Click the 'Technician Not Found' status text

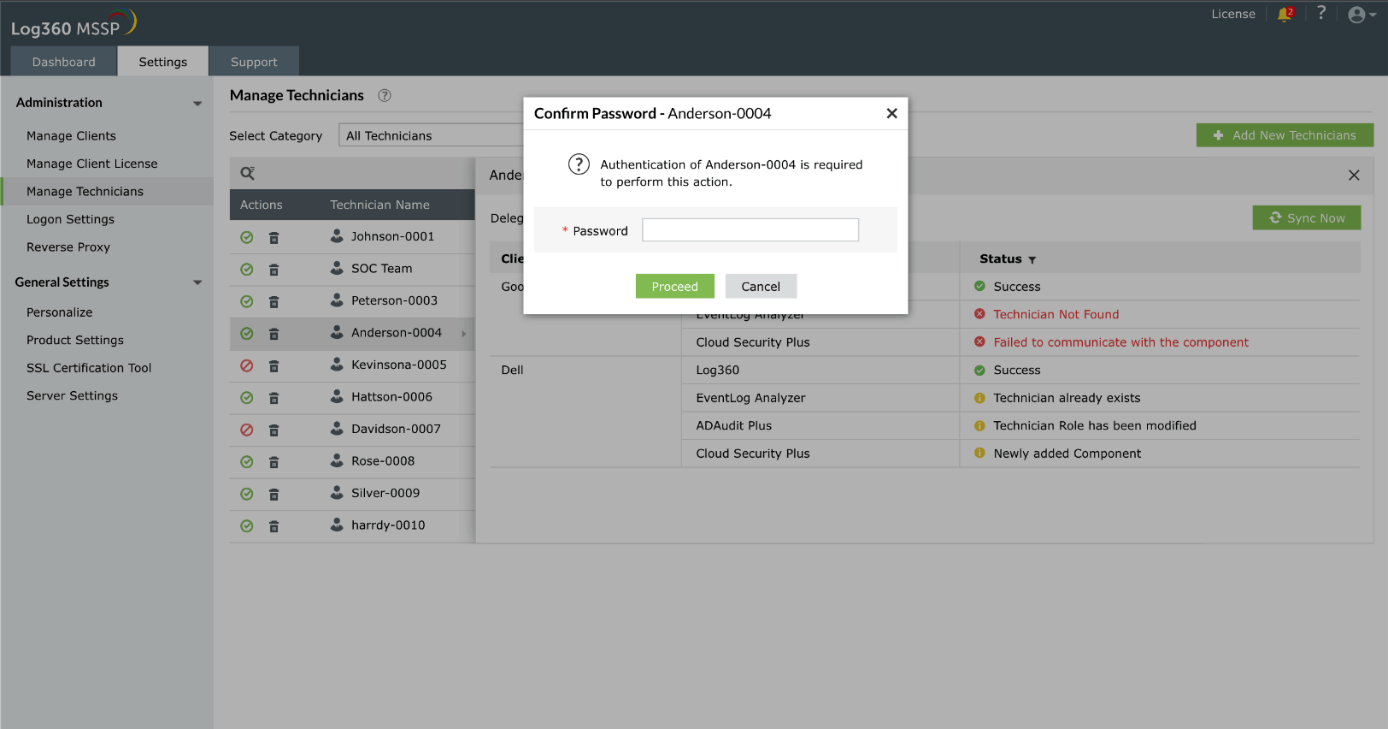(x=1056, y=315)
